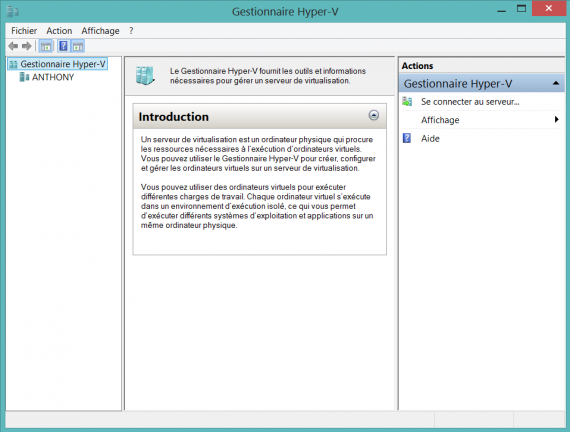Click the 'Un serveur de virtualisation' paragraph
Image resolution: width=570 pixels, height=432 pixels.
pyautogui.click(x=258, y=154)
